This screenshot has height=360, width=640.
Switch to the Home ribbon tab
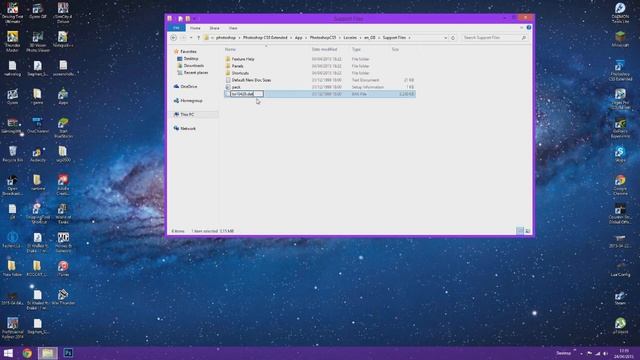(195, 28)
